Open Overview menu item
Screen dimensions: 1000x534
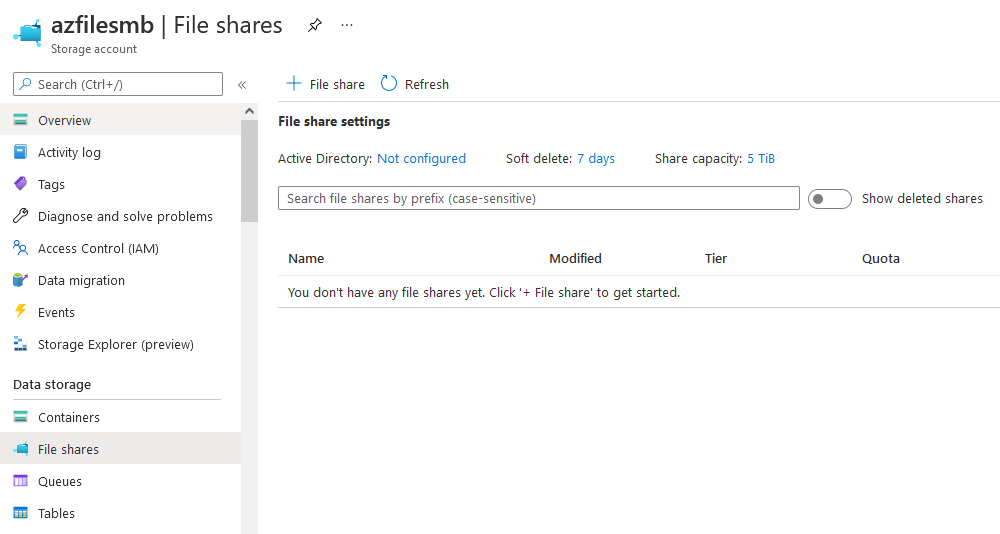pyautogui.click(x=121, y=120)
